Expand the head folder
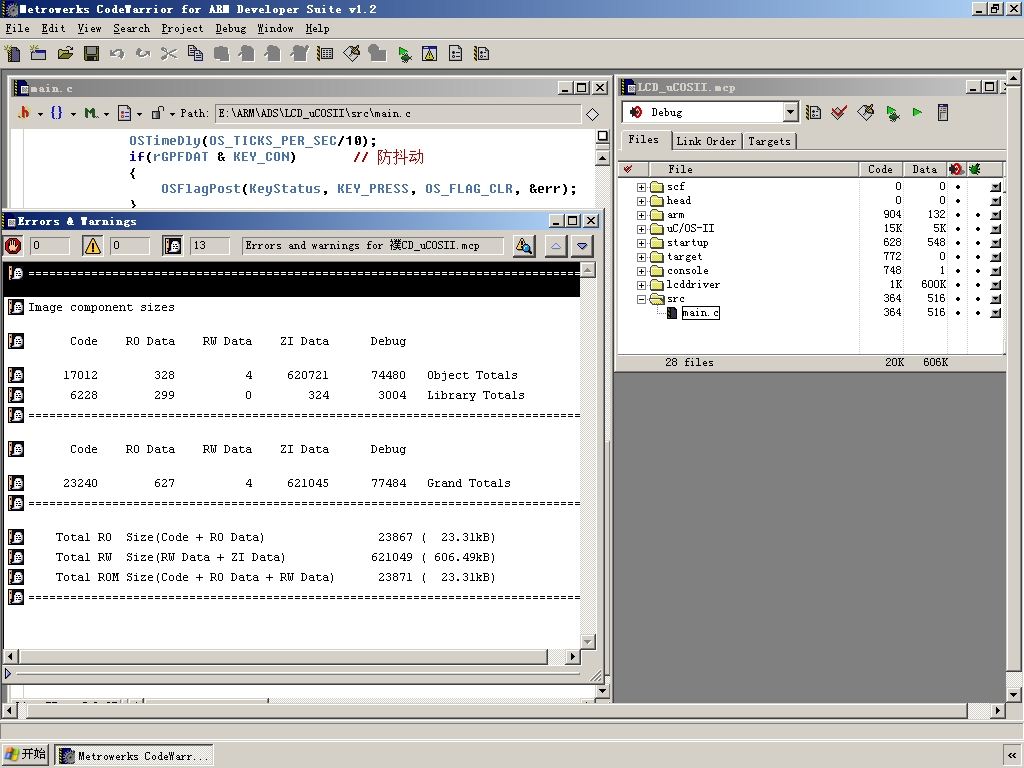The width and height of the screenshot is (1024, 768). (641, 201)
